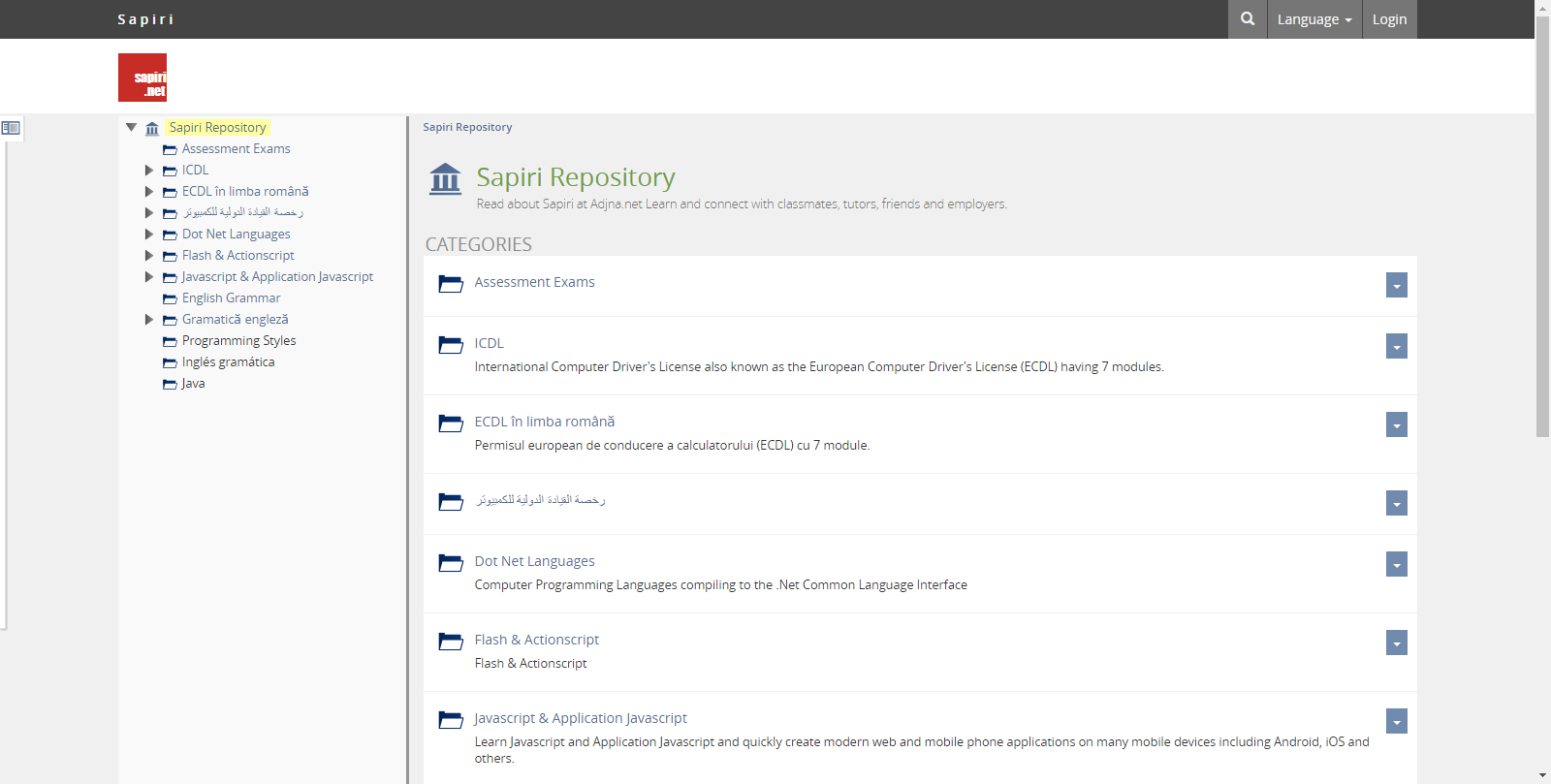Image resolution: width=1551 pixels, height=784 pixels.
Task: Expand Javascript & Application Javascript tree node
Action: 149,277
